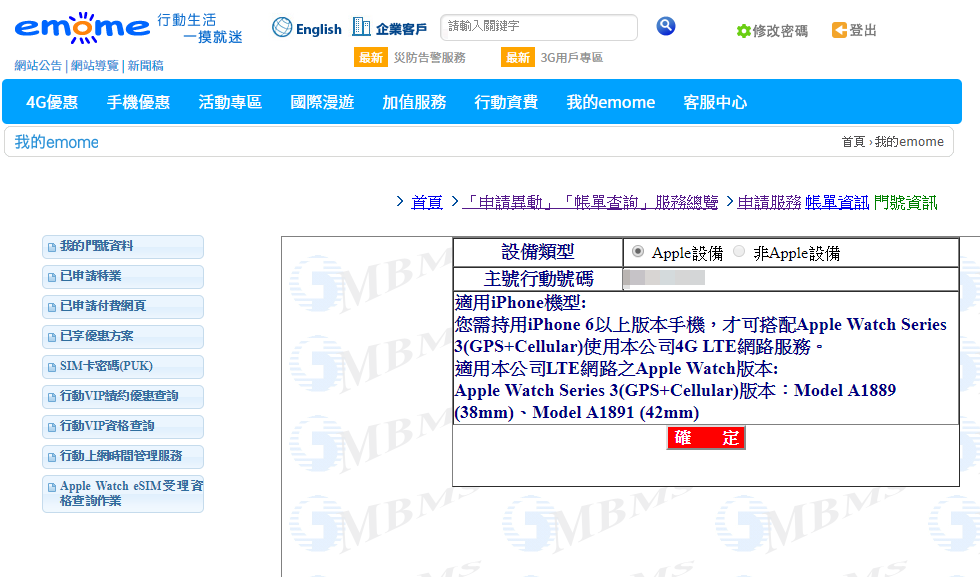Image resolution: width=980 pixels, height=577 pixels.
Task: Click the globe icon beside English
Action: 282,28
